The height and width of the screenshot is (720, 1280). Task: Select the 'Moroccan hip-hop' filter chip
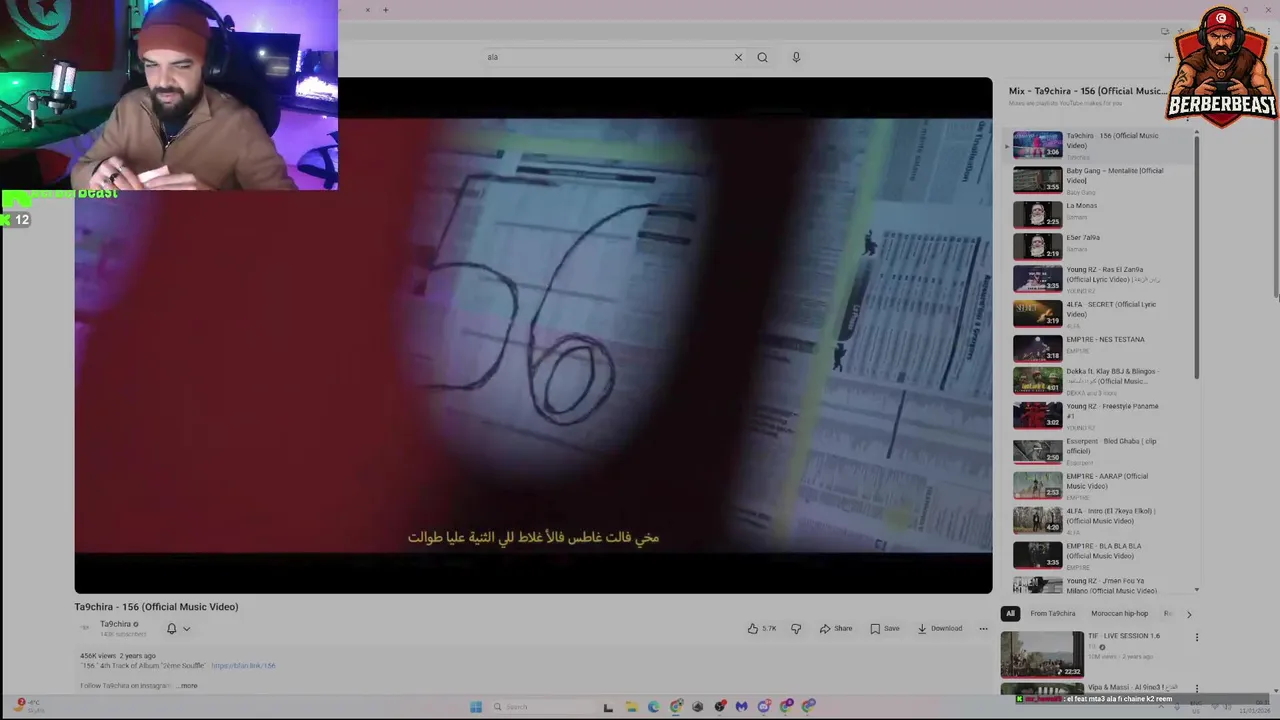coord(1119,613)
